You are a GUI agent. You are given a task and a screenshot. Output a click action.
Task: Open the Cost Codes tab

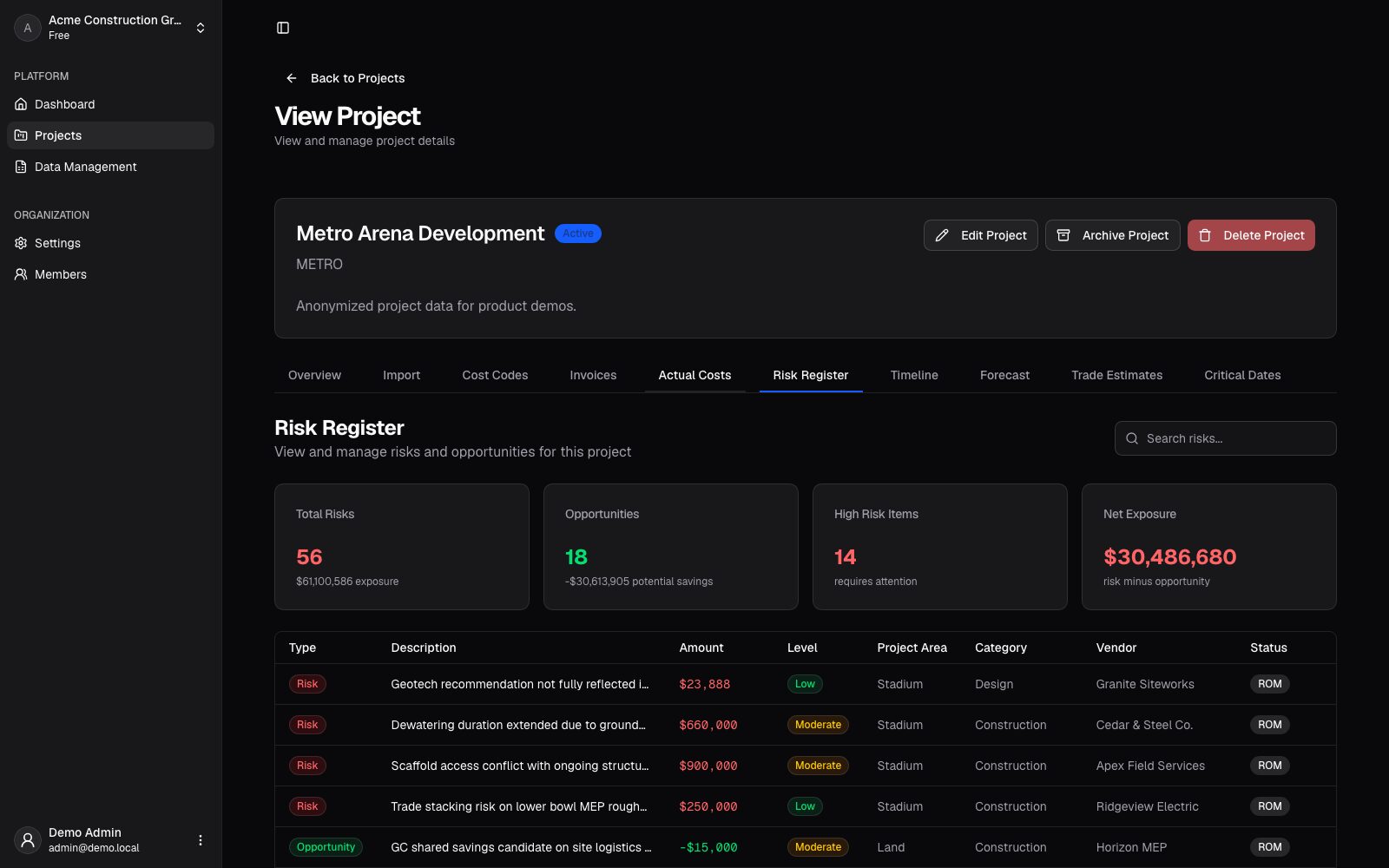click(x=495, y=375)
